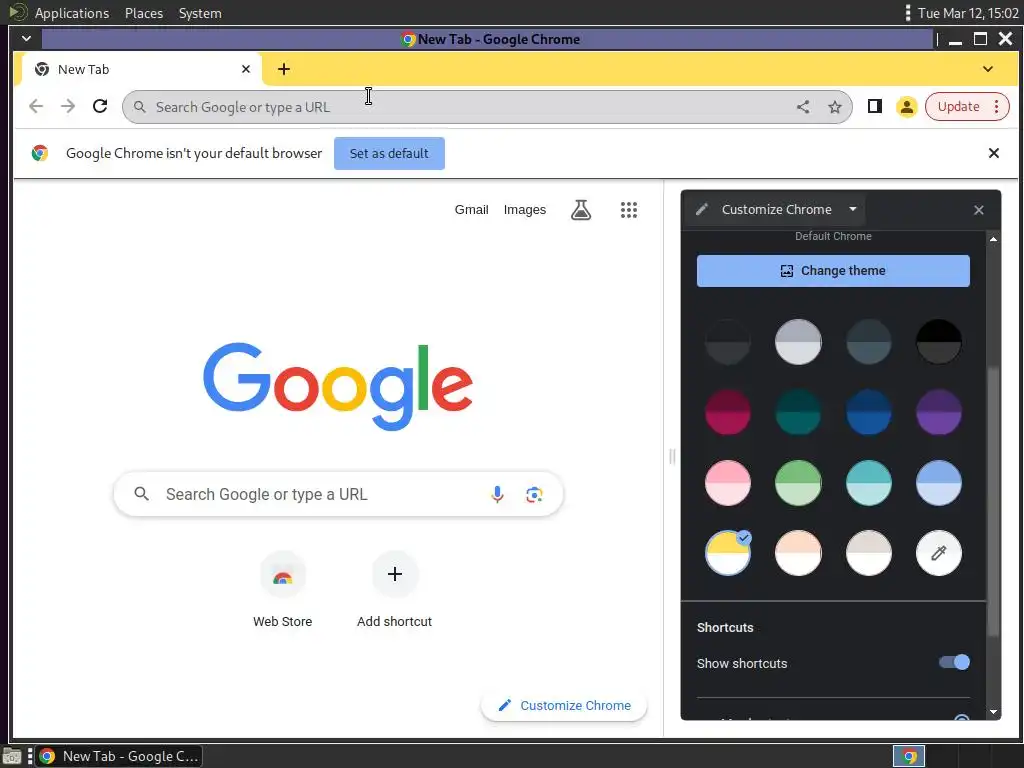This screenshot has height=768, width=1024.
Task: Select the peach color swatch
Action: [x=798, y=553]
